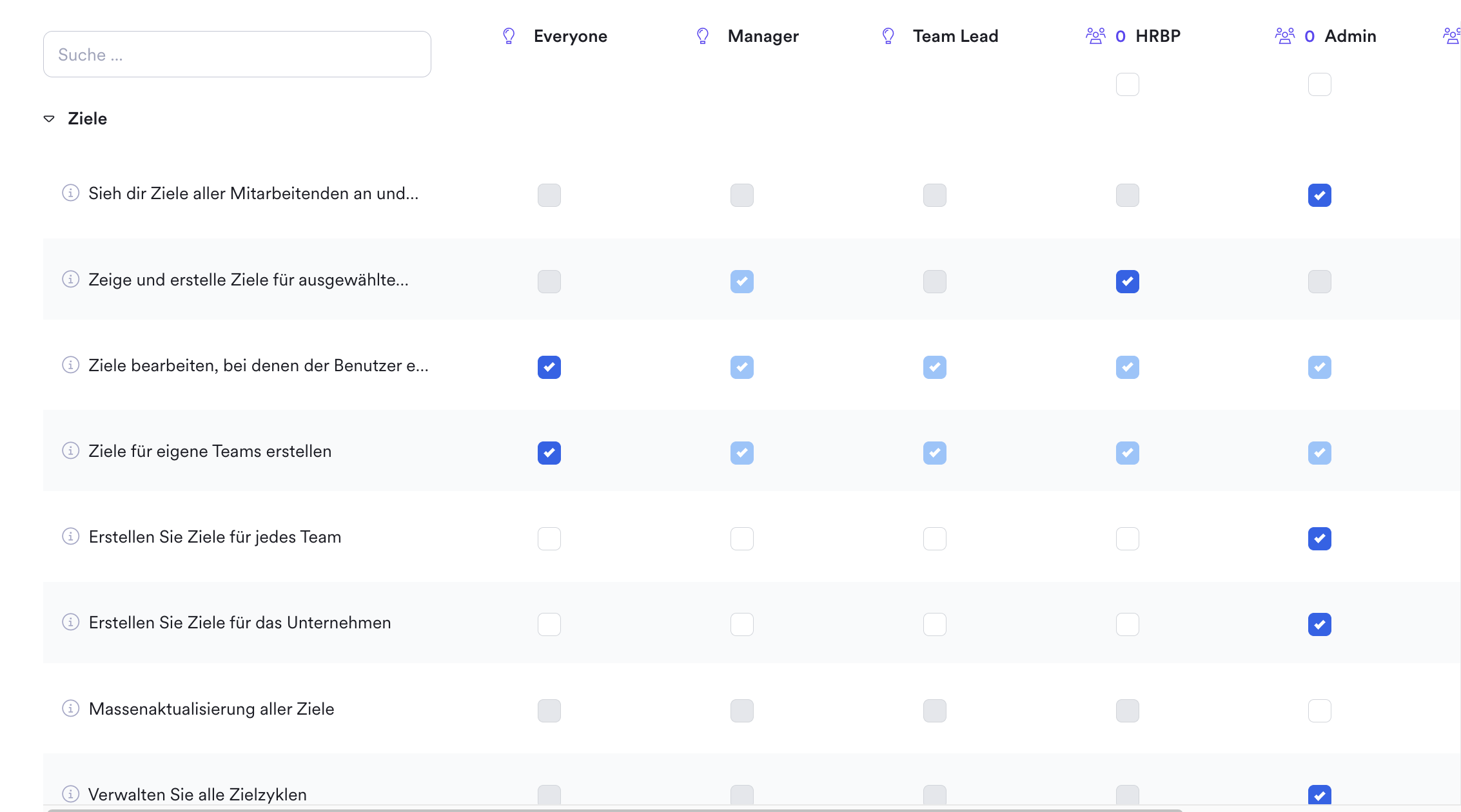
Task: Uncheck Admin for 'Verwalten Sie alle Zielzyklen'
Action: tap(1320, 795)
